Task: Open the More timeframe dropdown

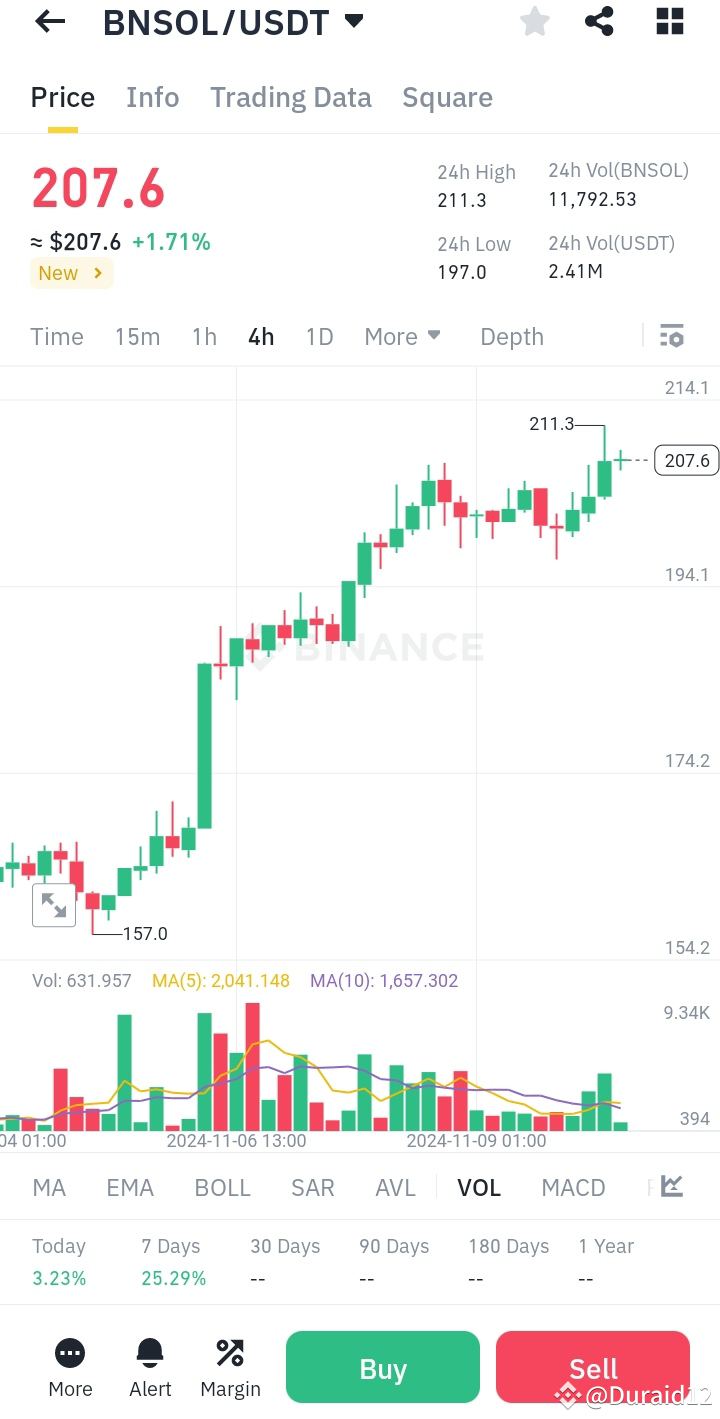Action: click(x=403, y=336)
